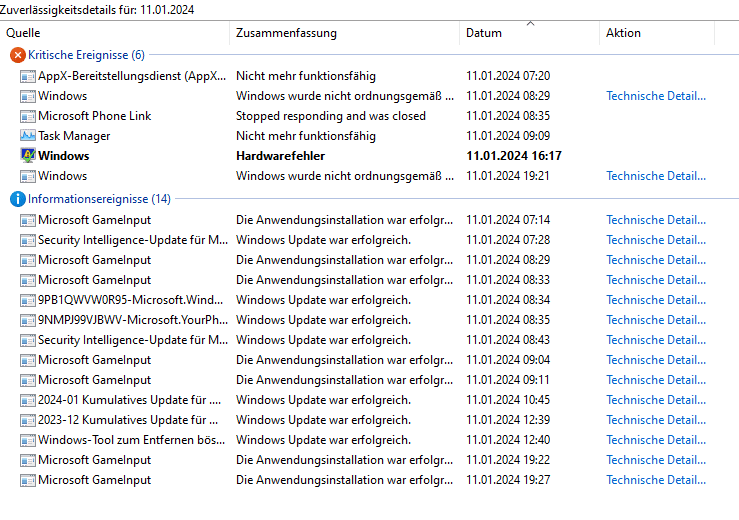Click the blue Informationsereignisse info icon
The image size is (739, 520).
pos(17,199)
